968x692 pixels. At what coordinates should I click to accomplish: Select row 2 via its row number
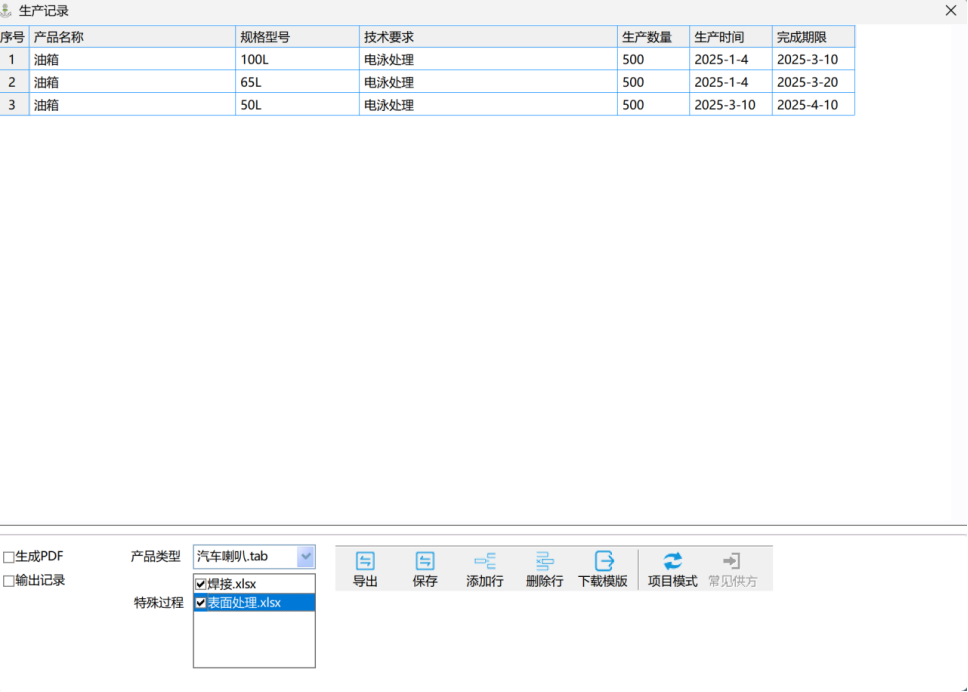(x=13, y=82)
